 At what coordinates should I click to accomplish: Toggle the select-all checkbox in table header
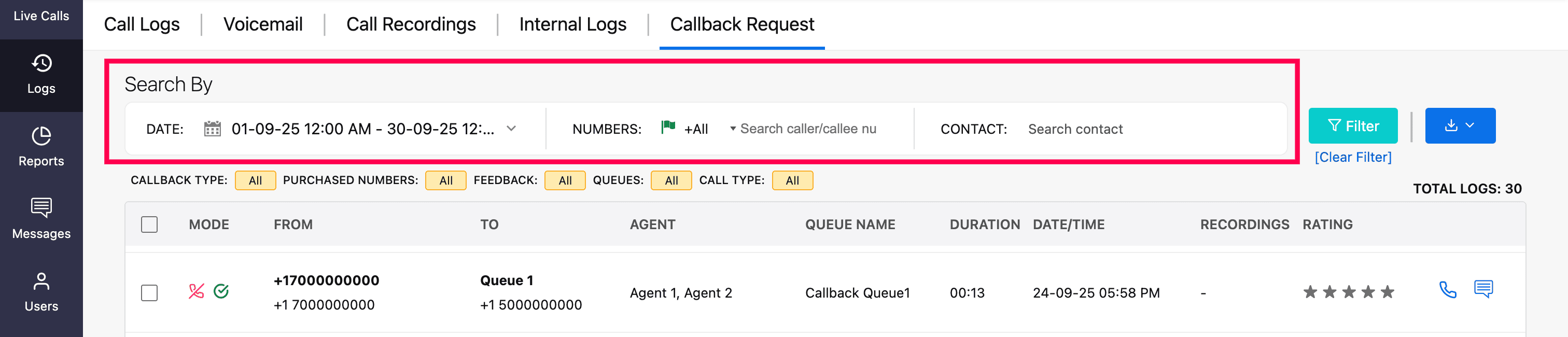click(149, 224)
